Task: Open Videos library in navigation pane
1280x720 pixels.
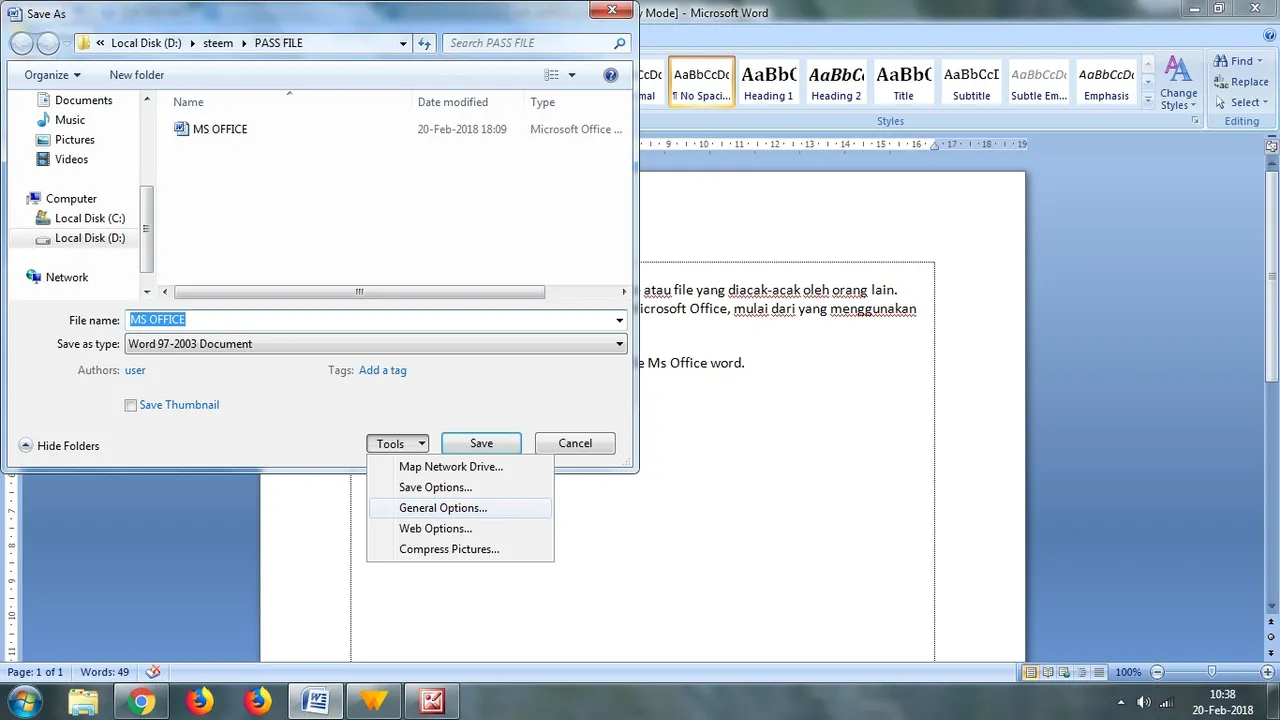Action: [x=71, y=159]
